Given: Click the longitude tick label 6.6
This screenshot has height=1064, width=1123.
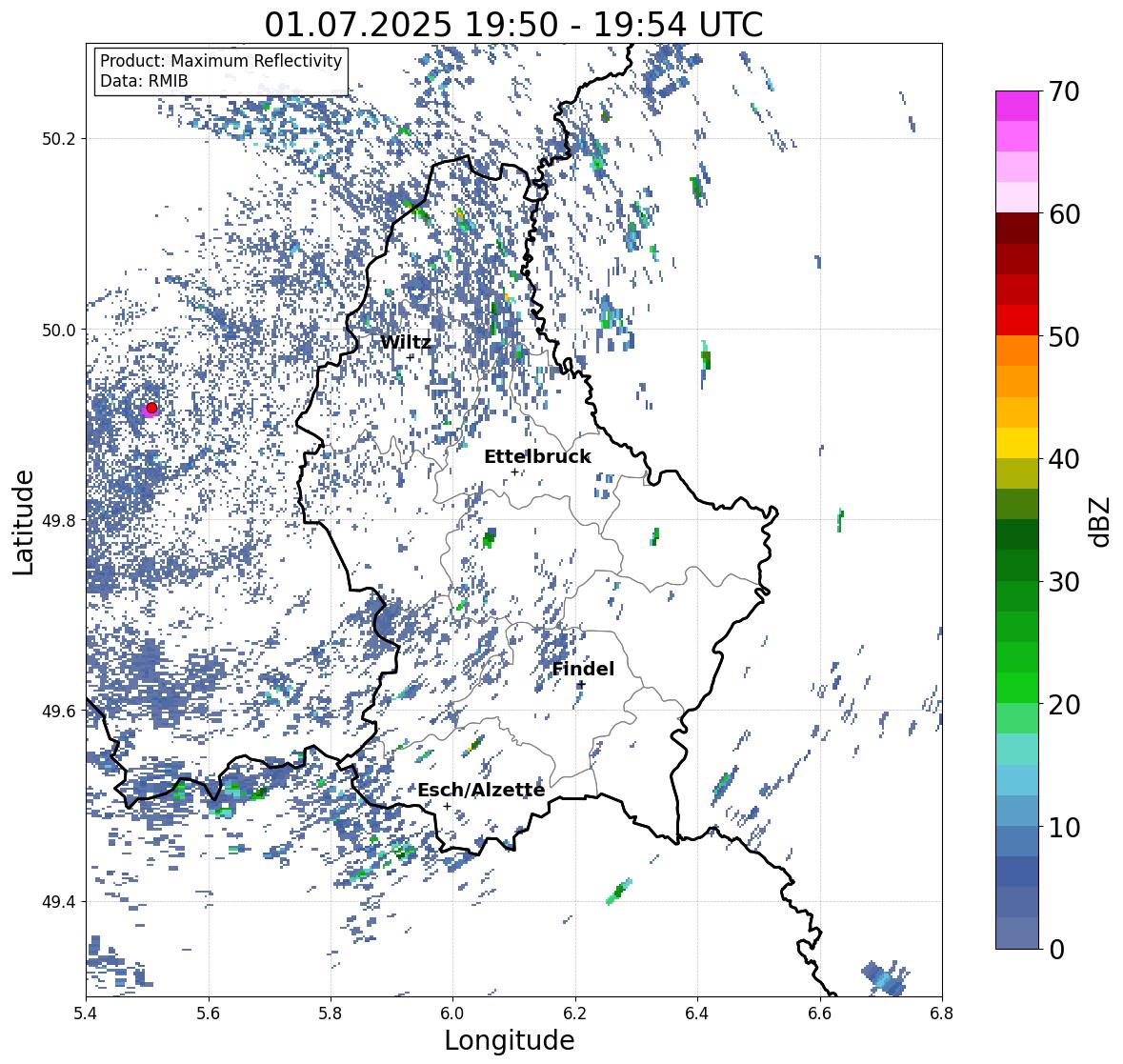Looking at the screenshot, I should 819,1014.
